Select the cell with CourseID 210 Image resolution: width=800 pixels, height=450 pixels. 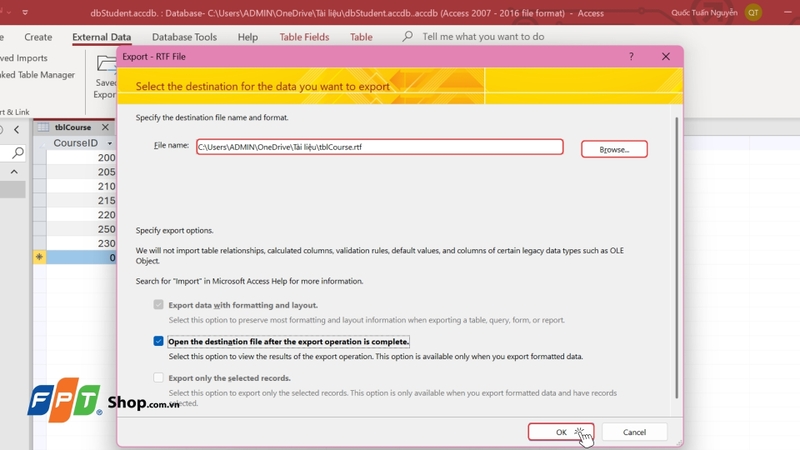pos(82,186)
